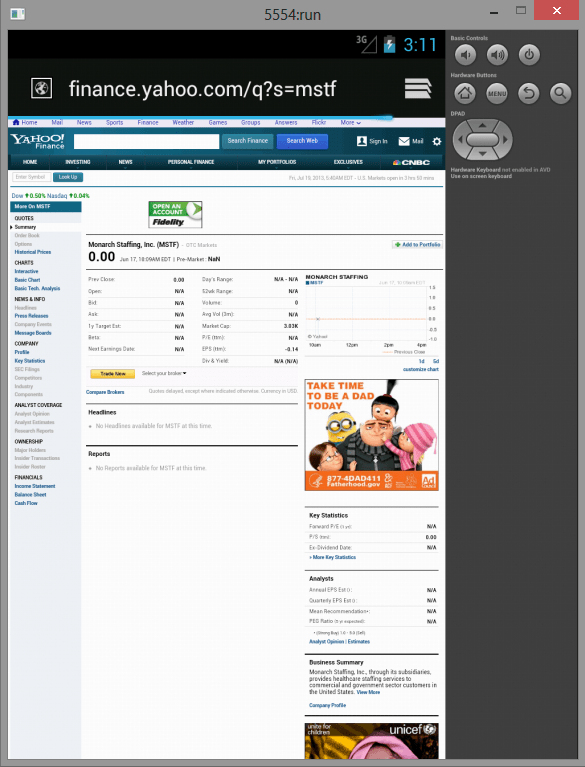Click the emulator power button

(529, 55)
